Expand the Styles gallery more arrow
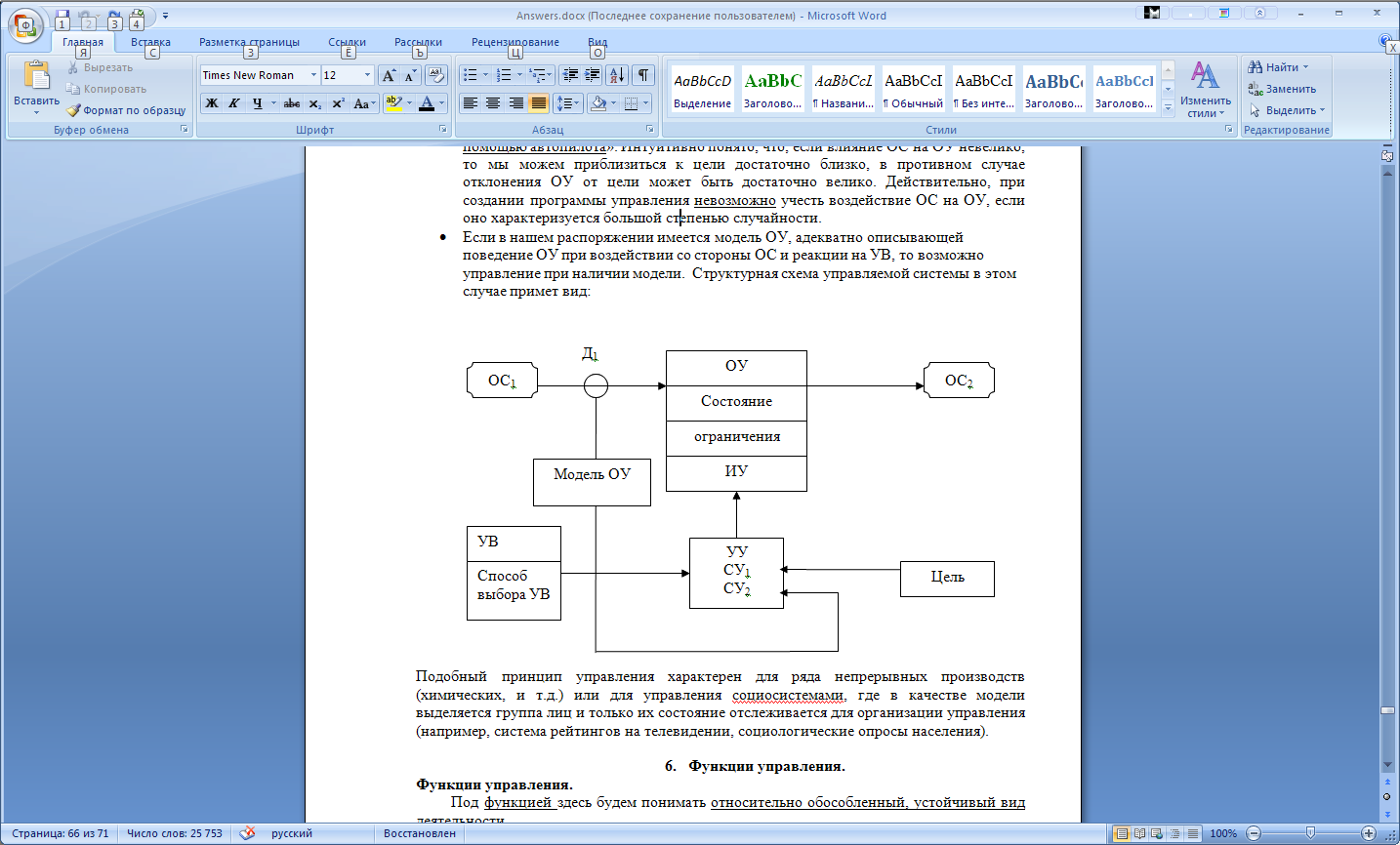 [x=1168, y=109]
